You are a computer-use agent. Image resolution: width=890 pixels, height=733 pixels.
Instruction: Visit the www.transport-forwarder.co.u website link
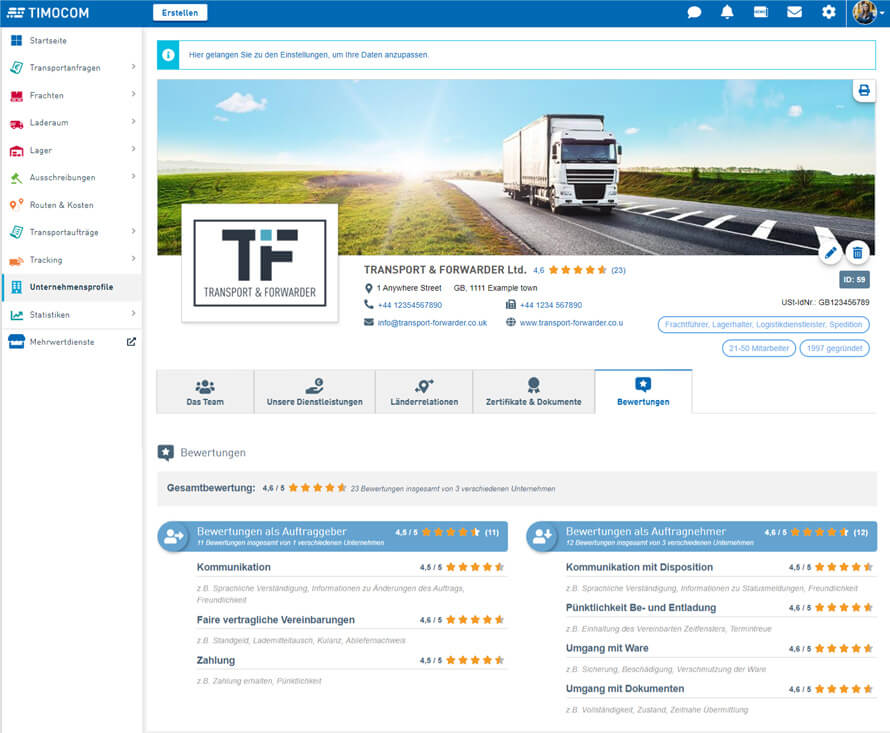pyautogui.click(x=571, y=323)
